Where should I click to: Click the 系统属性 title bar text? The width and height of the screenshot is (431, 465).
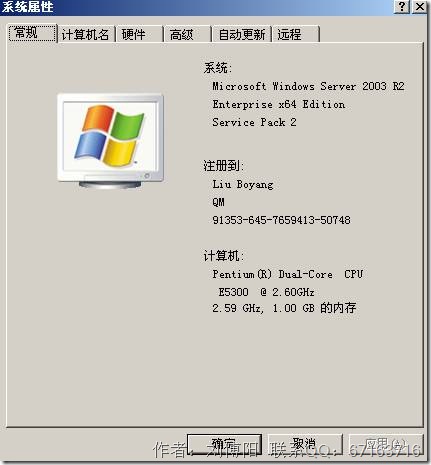[x=27, y=7]
